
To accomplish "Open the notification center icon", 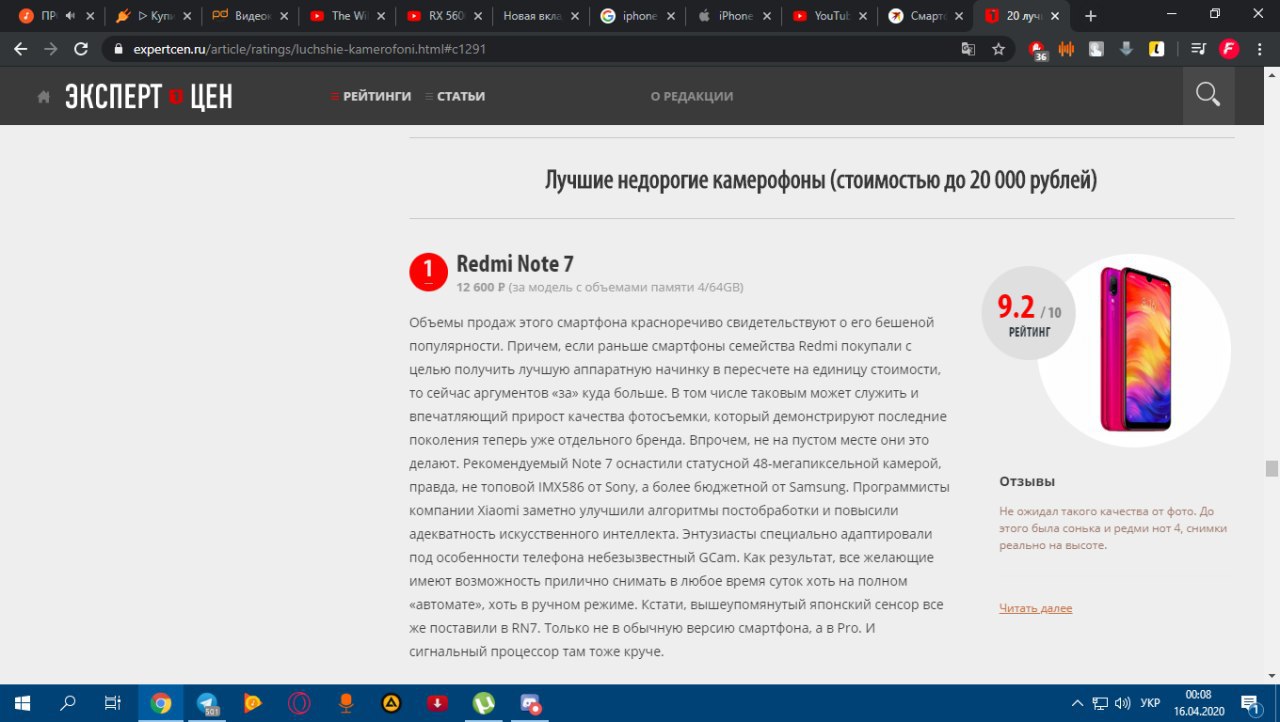I will tap(1250, 703).
